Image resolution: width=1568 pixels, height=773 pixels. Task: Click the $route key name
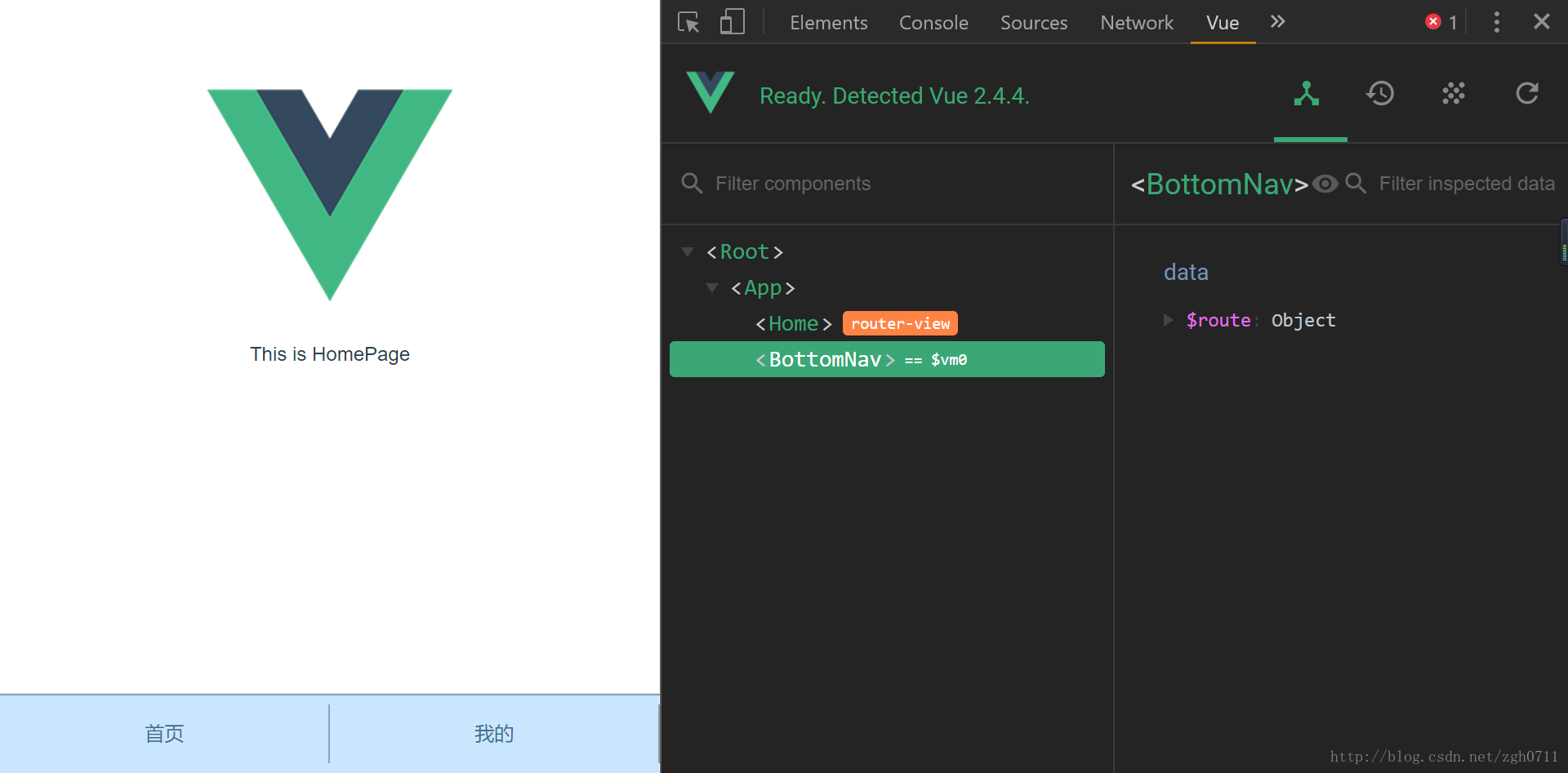click(x=1218, y=320)
